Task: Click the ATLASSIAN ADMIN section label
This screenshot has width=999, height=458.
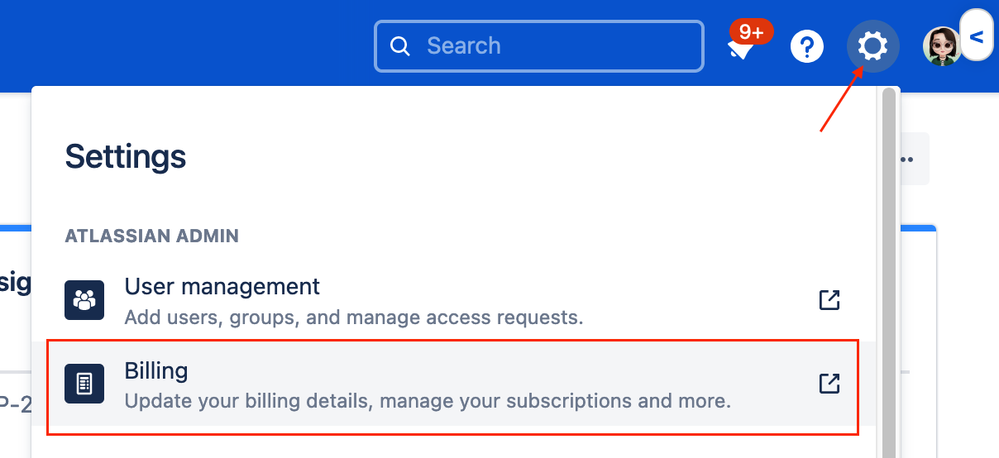Action: 152,236
